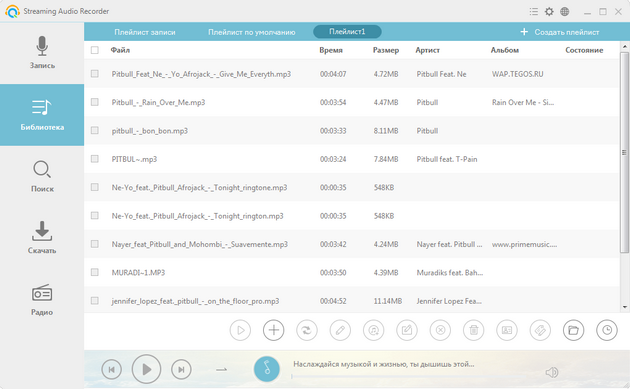The image size is (630, 389).
Task: Sort by the Файл column header
Action: [x=120, y=50]
